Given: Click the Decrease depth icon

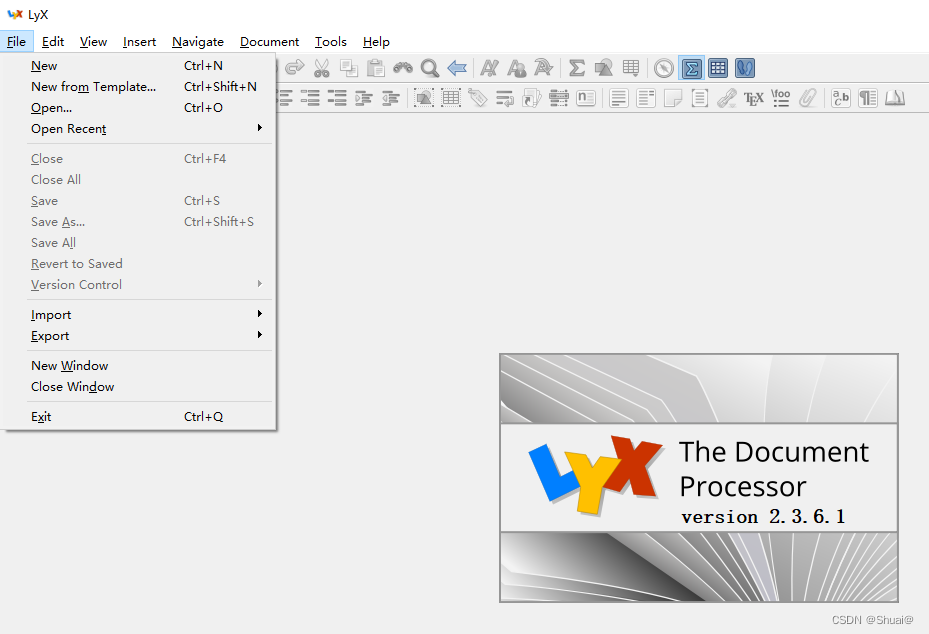Looking at the screenshot, I should point(390,98).
